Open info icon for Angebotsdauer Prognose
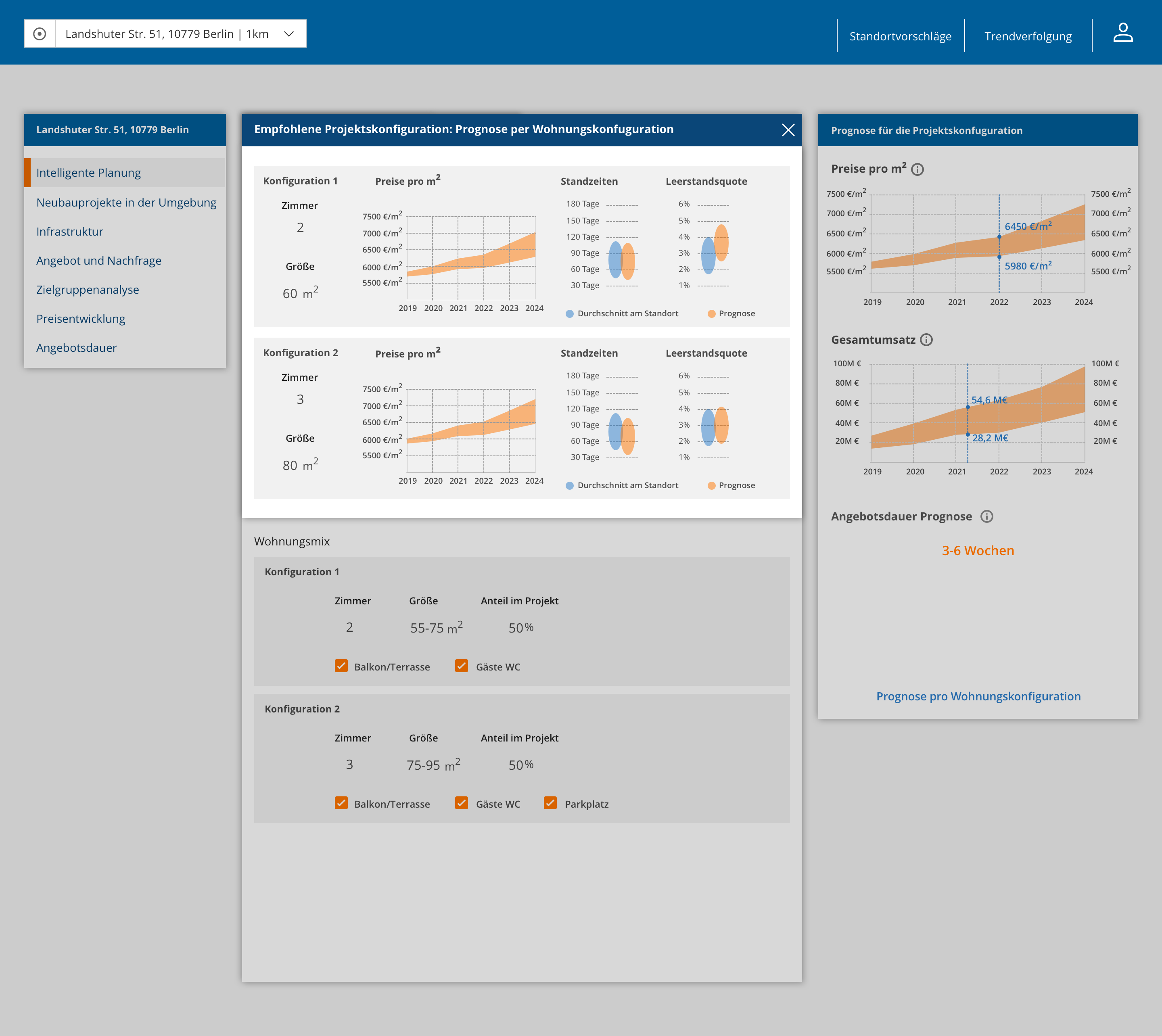 point(987,516)
